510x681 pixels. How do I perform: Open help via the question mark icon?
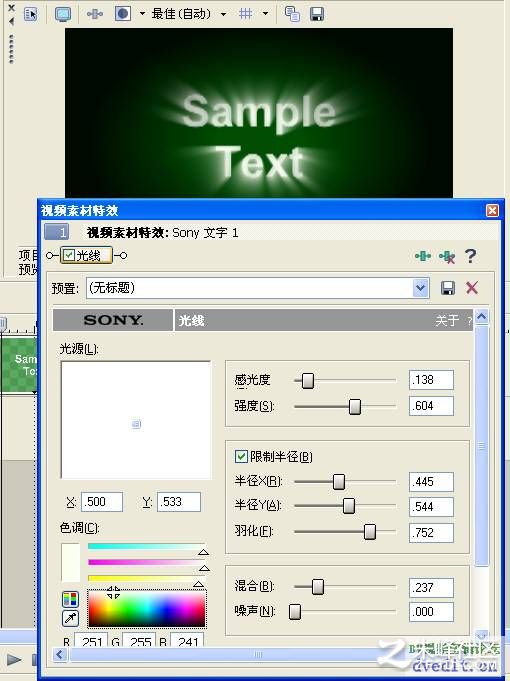pos(470,256)
